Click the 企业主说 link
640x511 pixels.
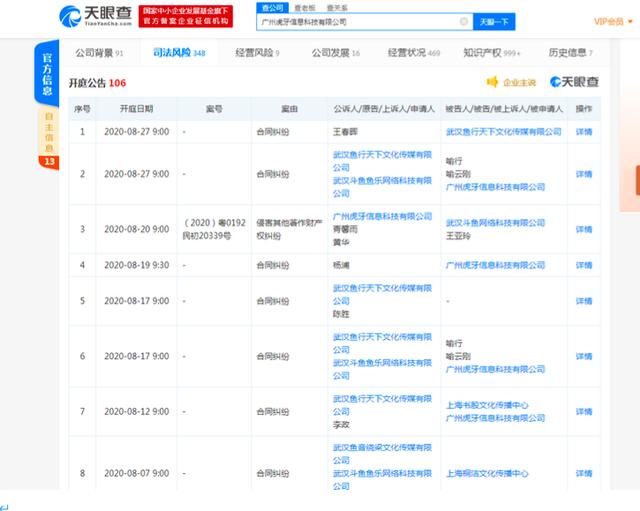(519, 83)
